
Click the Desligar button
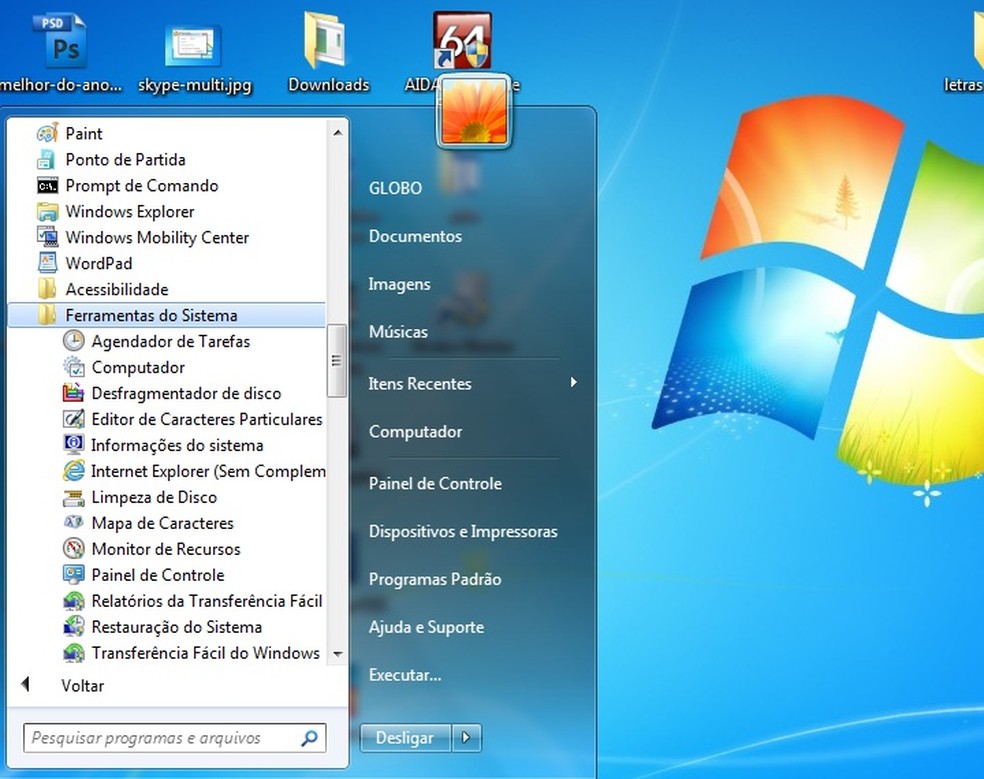click(405, 738)
